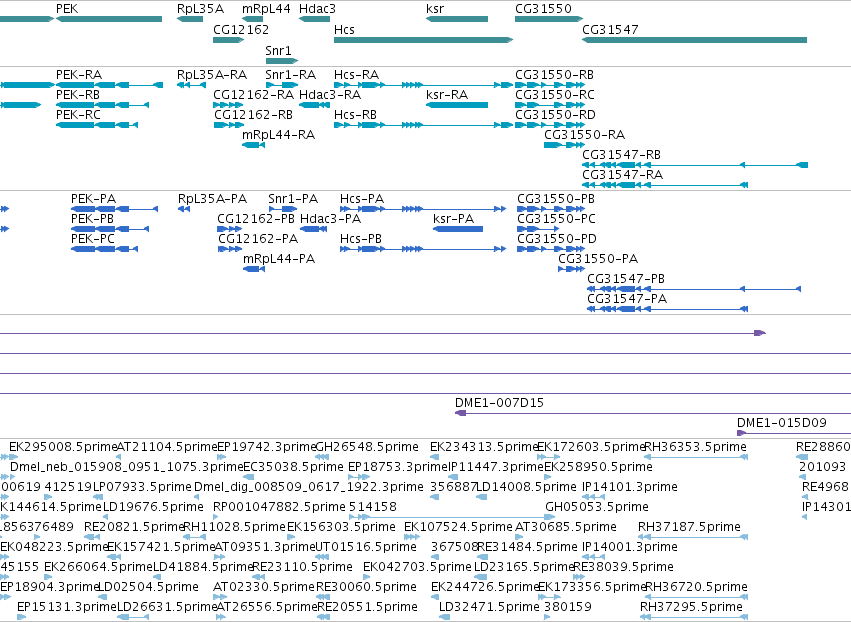Click the Hcs gene feature
Viewport: 851px width, 622px height.
(x=423, y=40)
